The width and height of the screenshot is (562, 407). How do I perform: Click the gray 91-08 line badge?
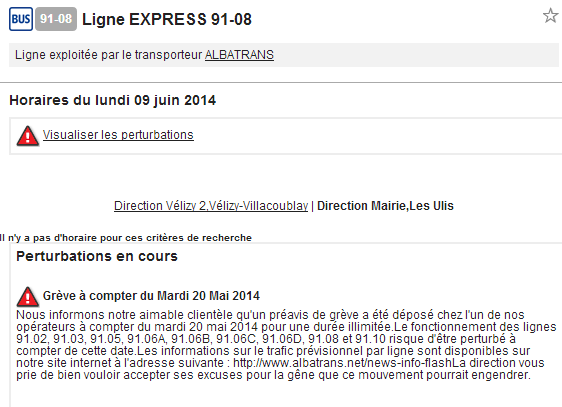point(56,19)
